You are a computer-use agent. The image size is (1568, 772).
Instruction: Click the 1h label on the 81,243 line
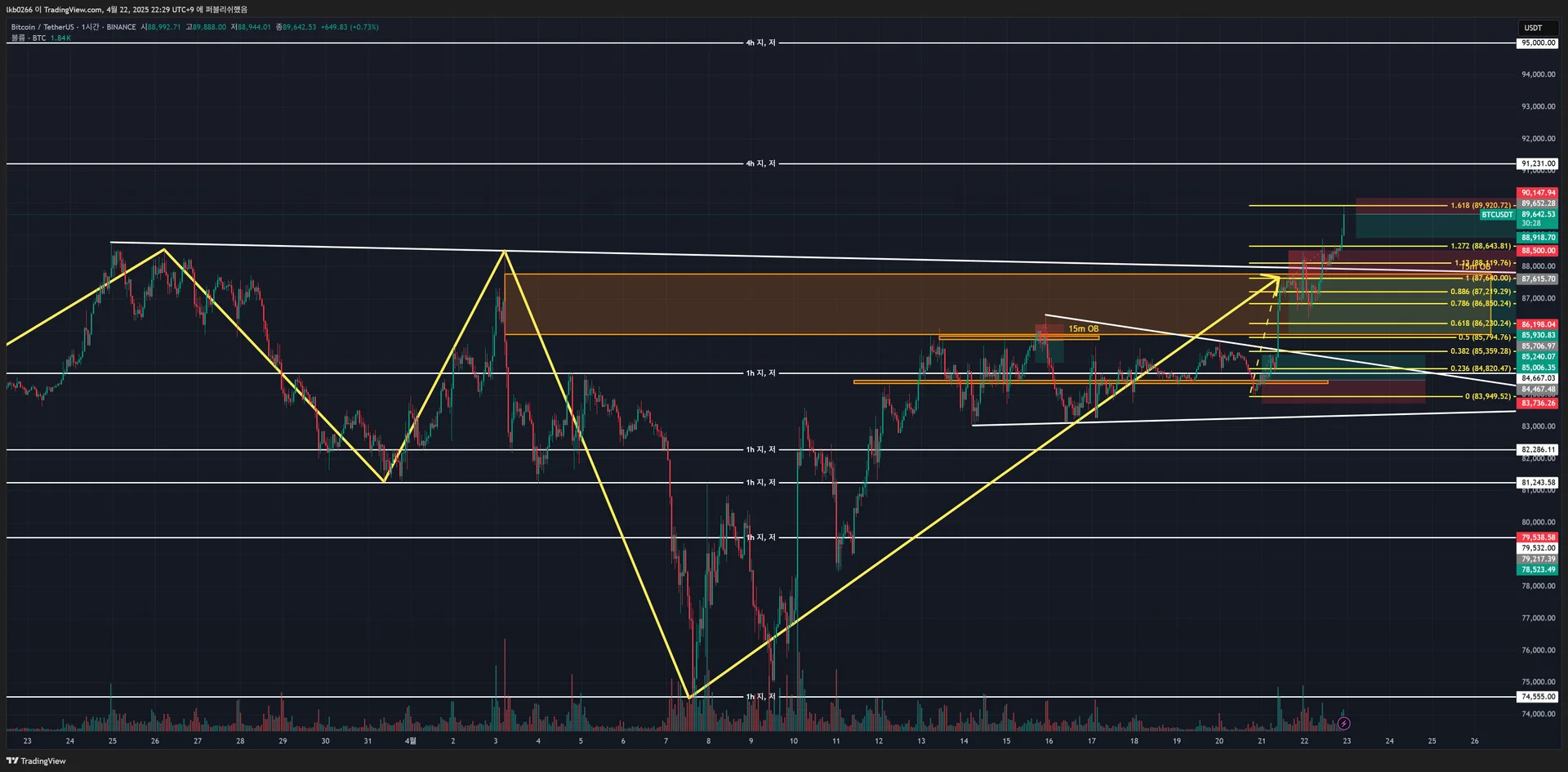(x=760, y=483)
